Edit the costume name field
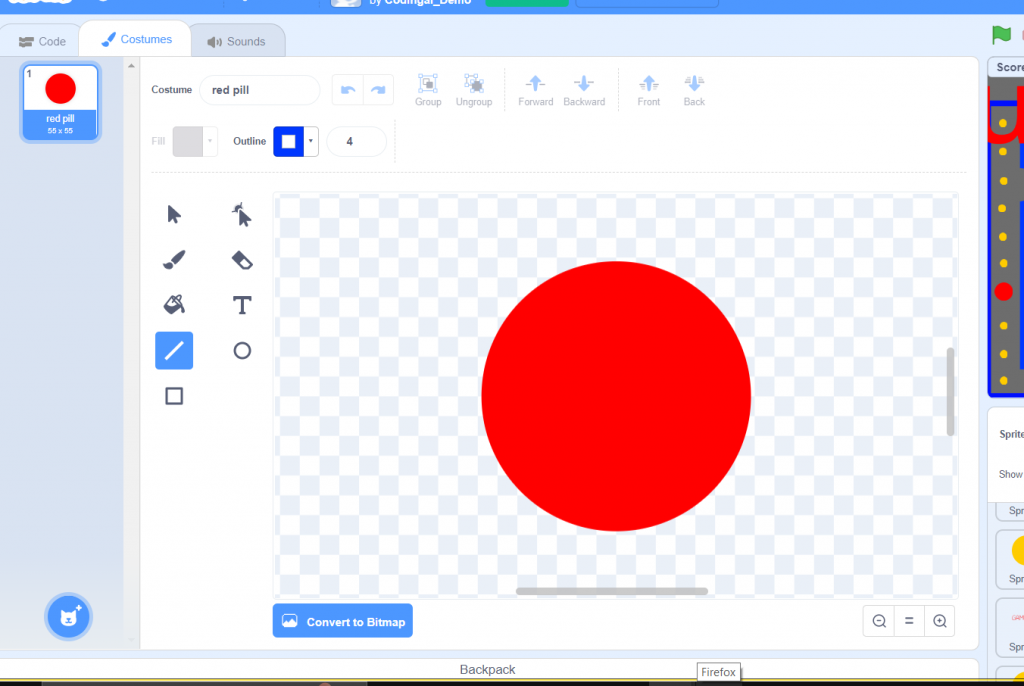The width and height of the screenshot is (1024, 686). coord(259,89)
